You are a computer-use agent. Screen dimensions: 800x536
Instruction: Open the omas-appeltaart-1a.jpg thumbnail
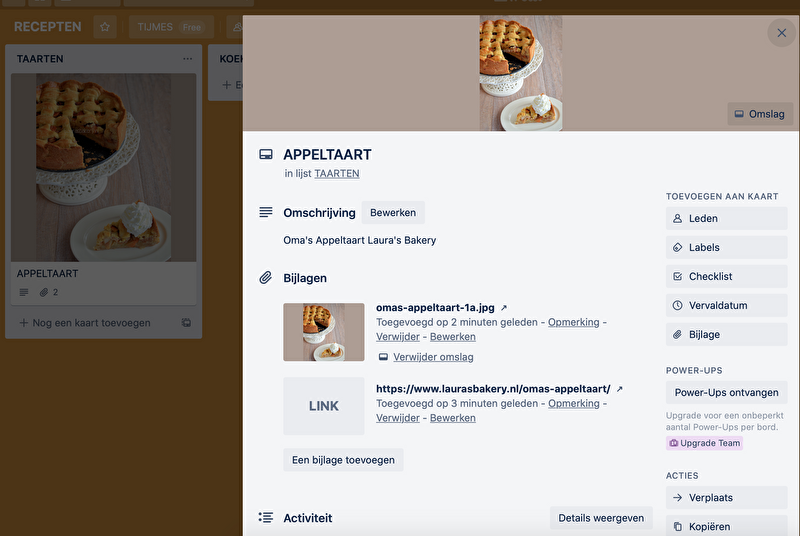[324, 332]
